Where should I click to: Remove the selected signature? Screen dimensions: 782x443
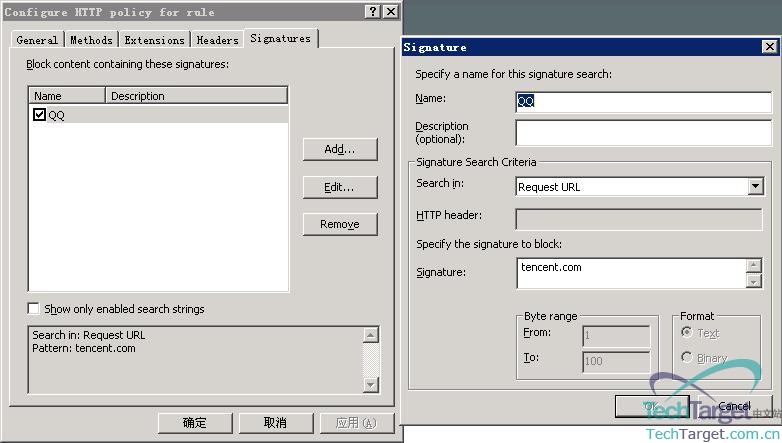[340, 224]
